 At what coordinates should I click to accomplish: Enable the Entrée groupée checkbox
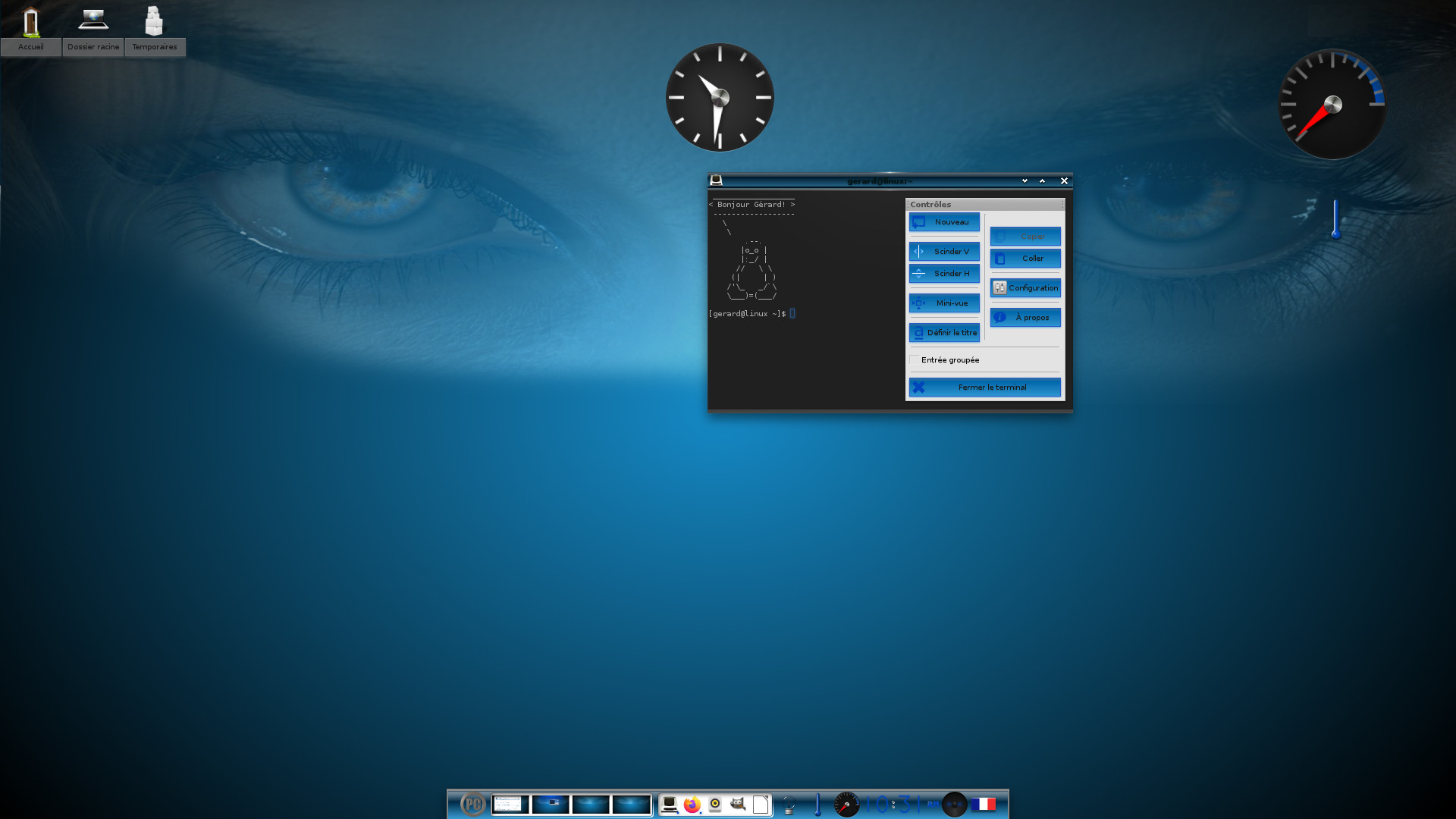click(915, 360)
